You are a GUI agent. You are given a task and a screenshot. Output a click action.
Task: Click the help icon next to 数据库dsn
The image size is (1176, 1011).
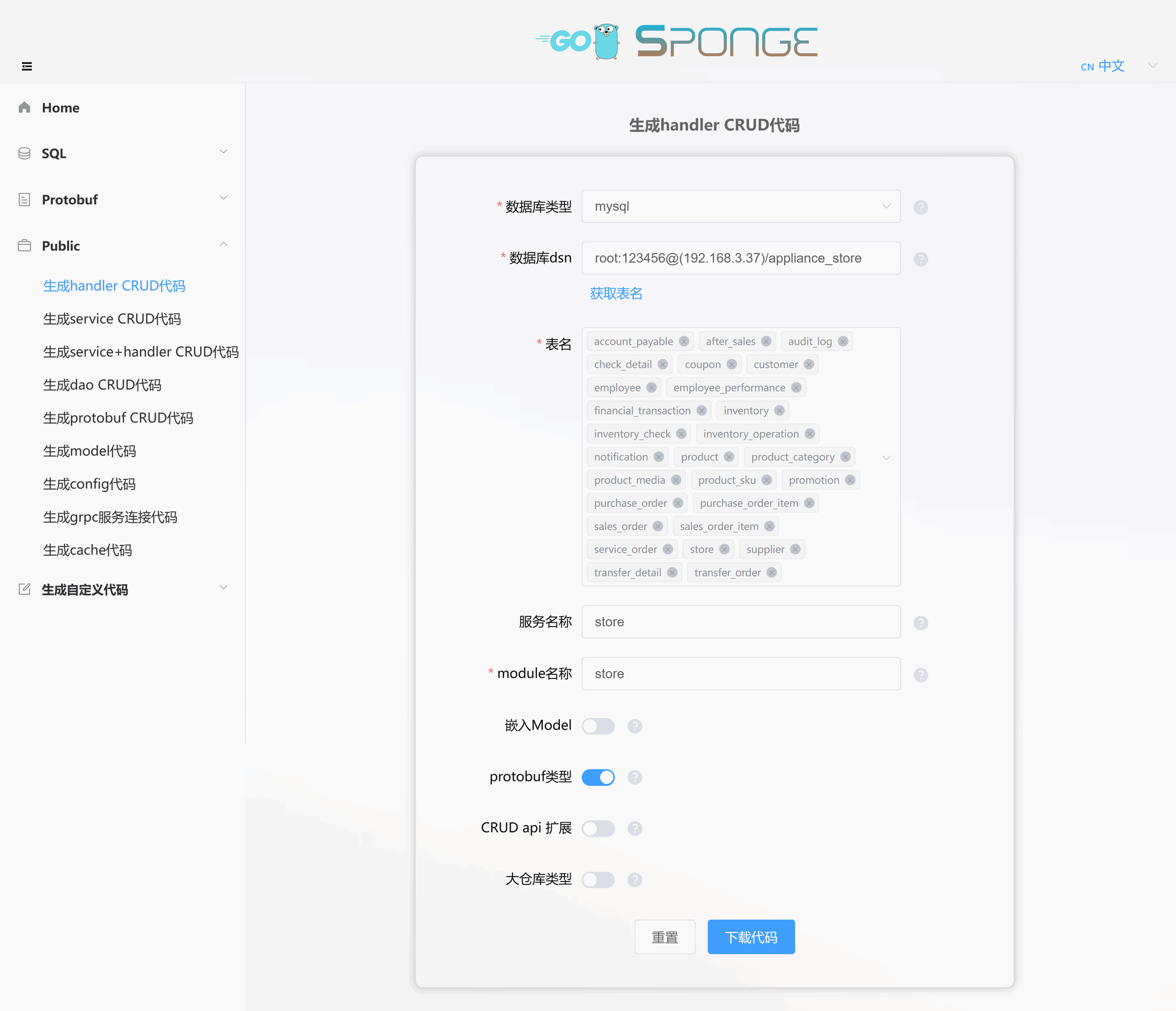click(921, 259)
